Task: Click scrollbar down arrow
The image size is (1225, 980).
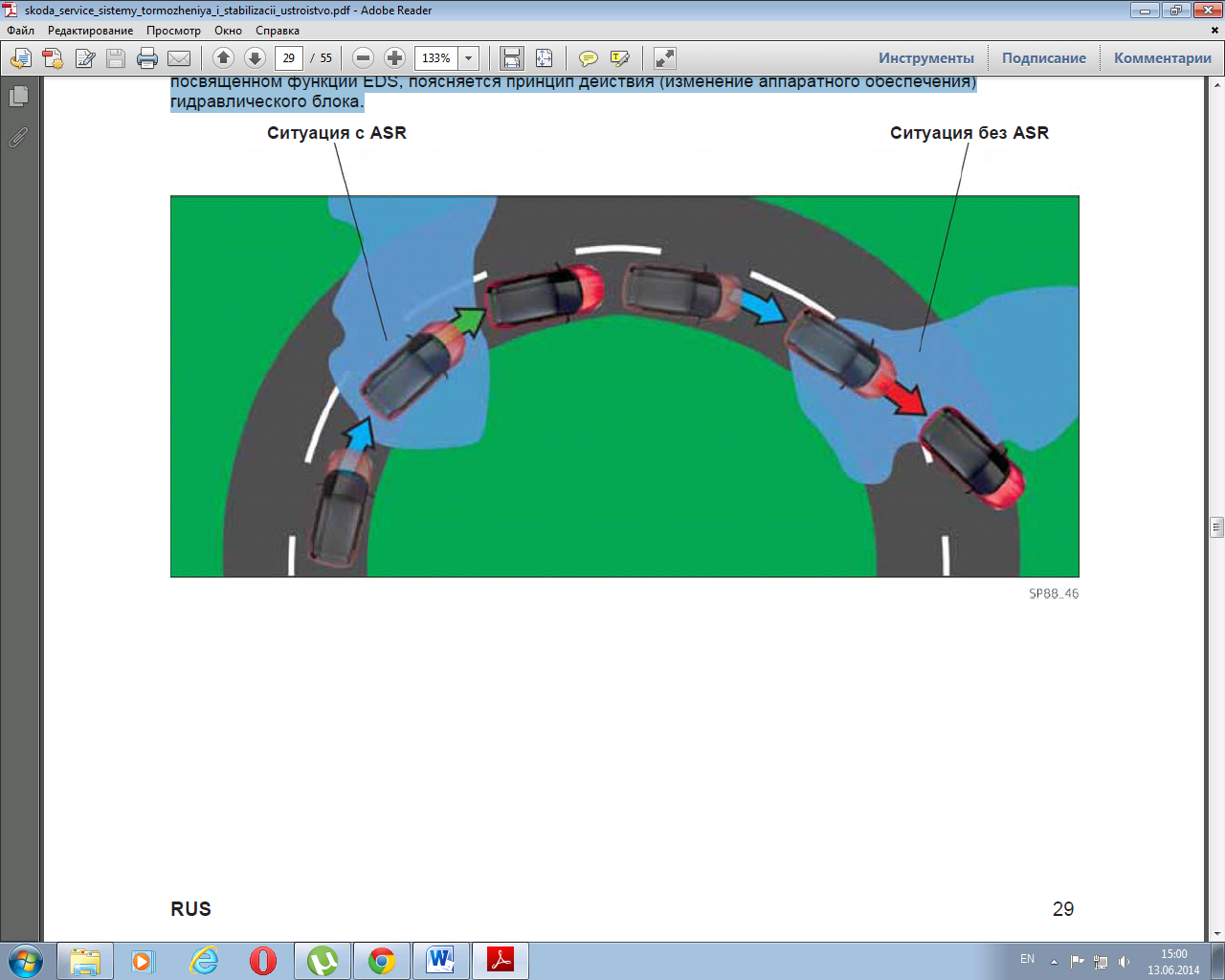Action: [x=1216, y=934]
